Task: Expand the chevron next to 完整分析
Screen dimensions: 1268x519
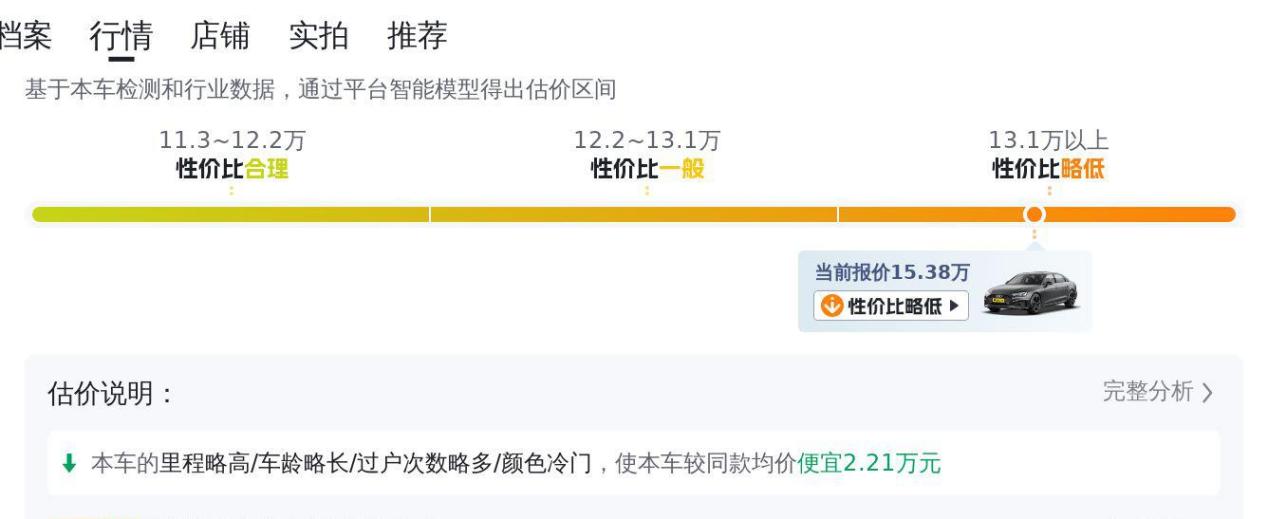Action: [x=1207, y=393]
